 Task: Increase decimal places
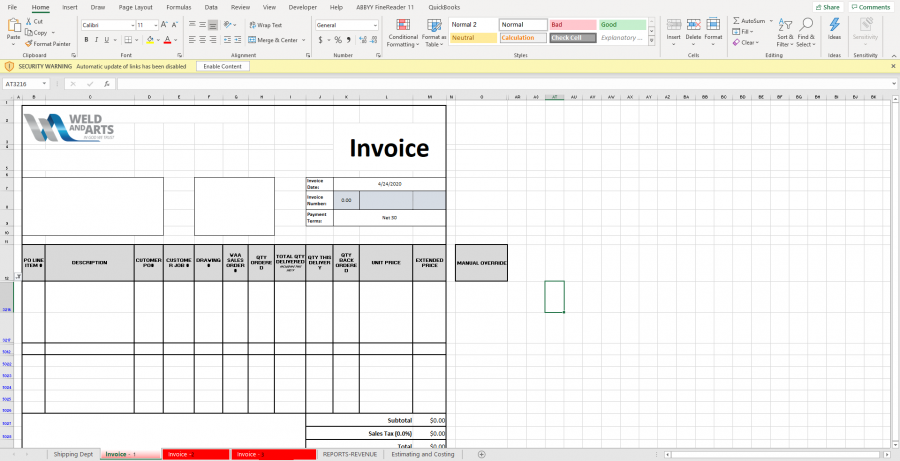[362, 40]
